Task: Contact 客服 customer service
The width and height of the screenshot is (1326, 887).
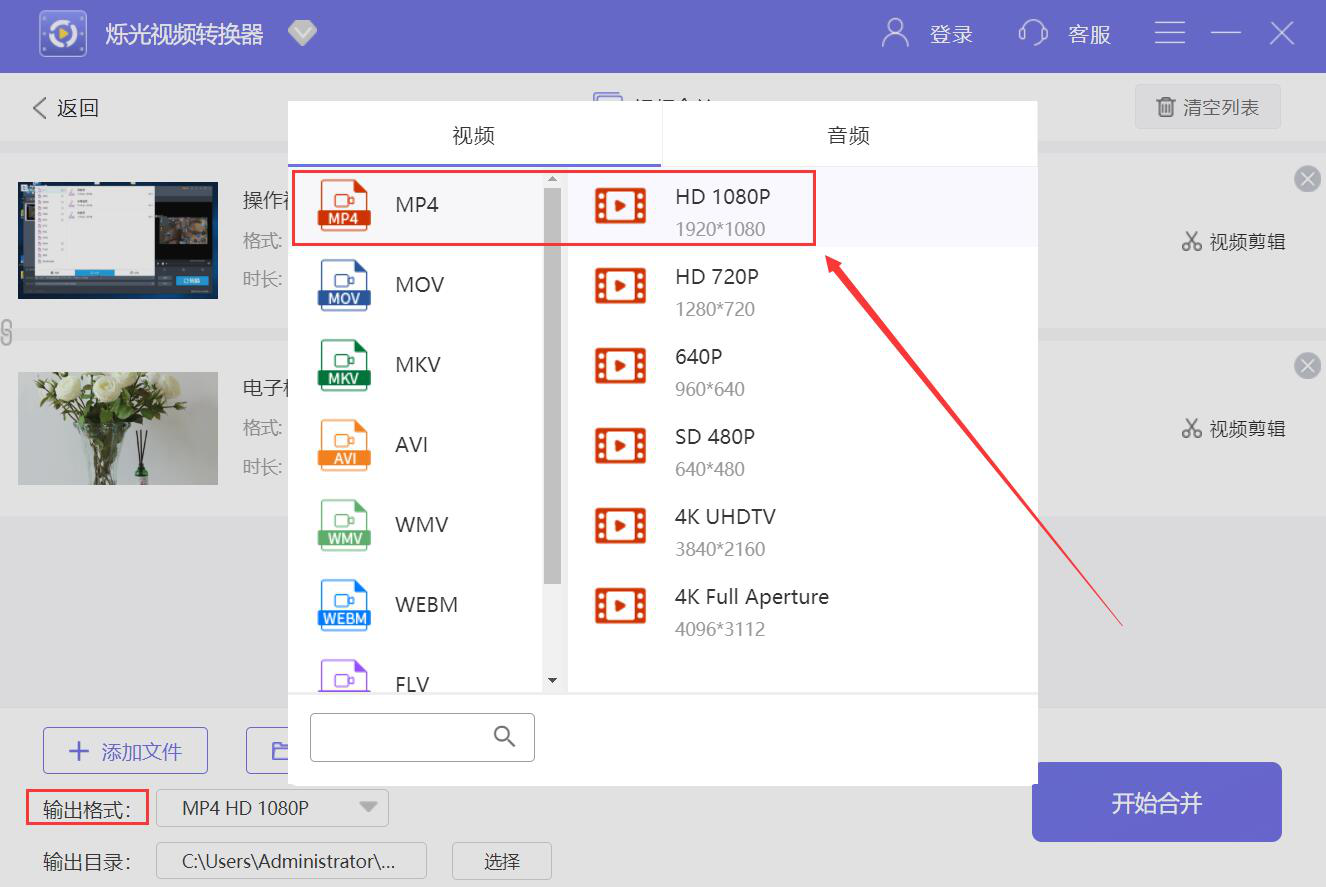Action: pyautogui.click(x=1064, y=34)
